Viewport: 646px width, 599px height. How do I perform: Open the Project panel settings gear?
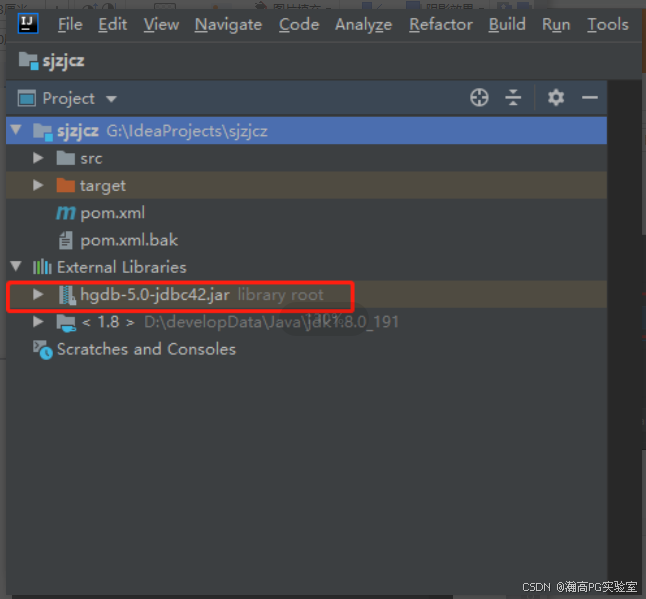click(x=556, y=98)
